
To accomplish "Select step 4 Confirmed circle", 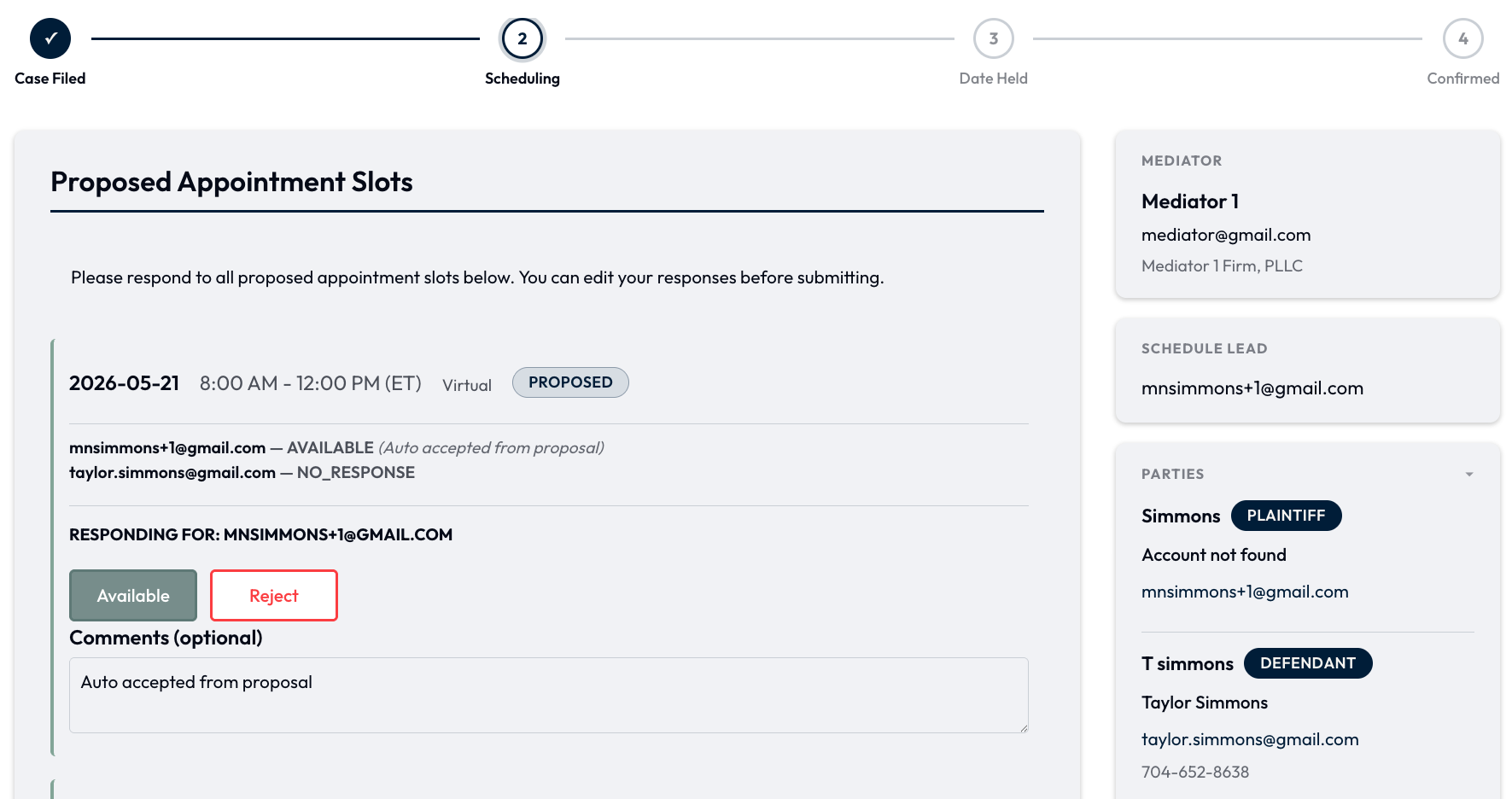I will 1463,38.
